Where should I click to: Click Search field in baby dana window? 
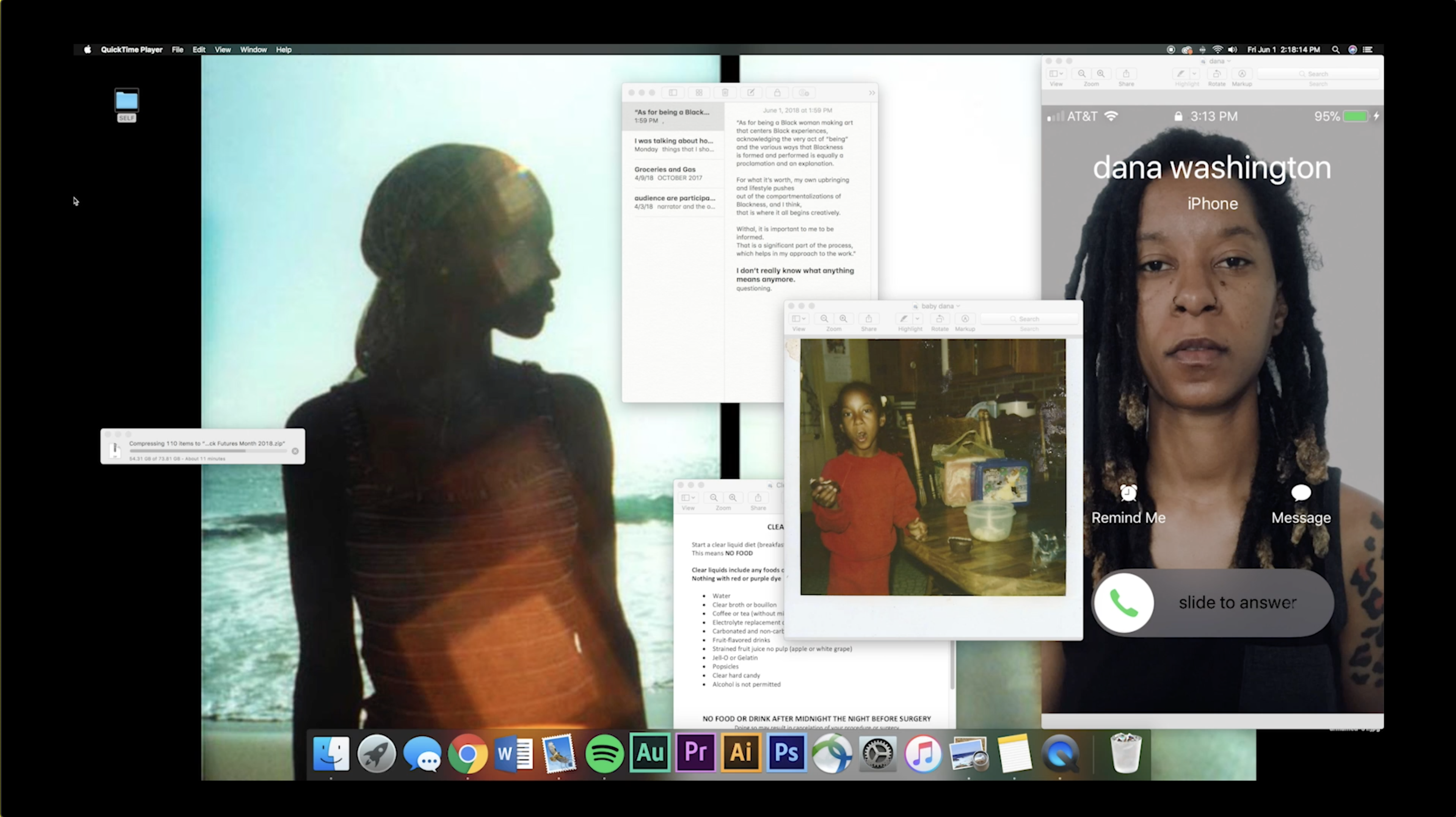pyautogui.click(x=1029, y=319)
